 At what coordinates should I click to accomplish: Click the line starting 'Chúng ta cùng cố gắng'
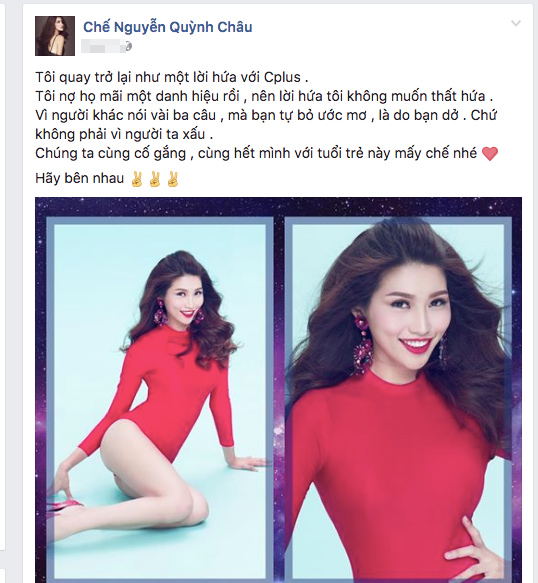[x=256, y=153]
